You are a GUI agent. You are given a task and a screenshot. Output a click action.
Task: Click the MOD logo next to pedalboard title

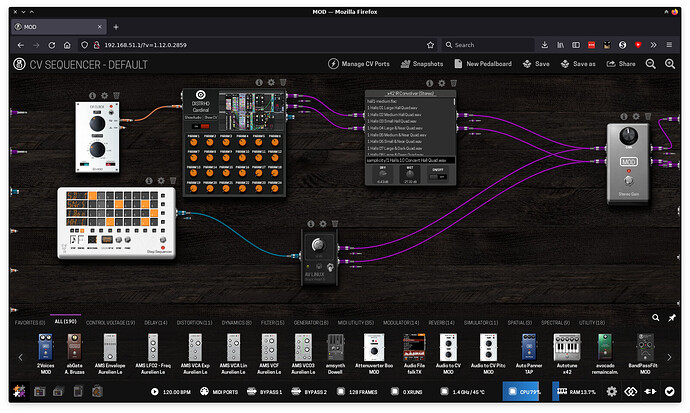19,64
